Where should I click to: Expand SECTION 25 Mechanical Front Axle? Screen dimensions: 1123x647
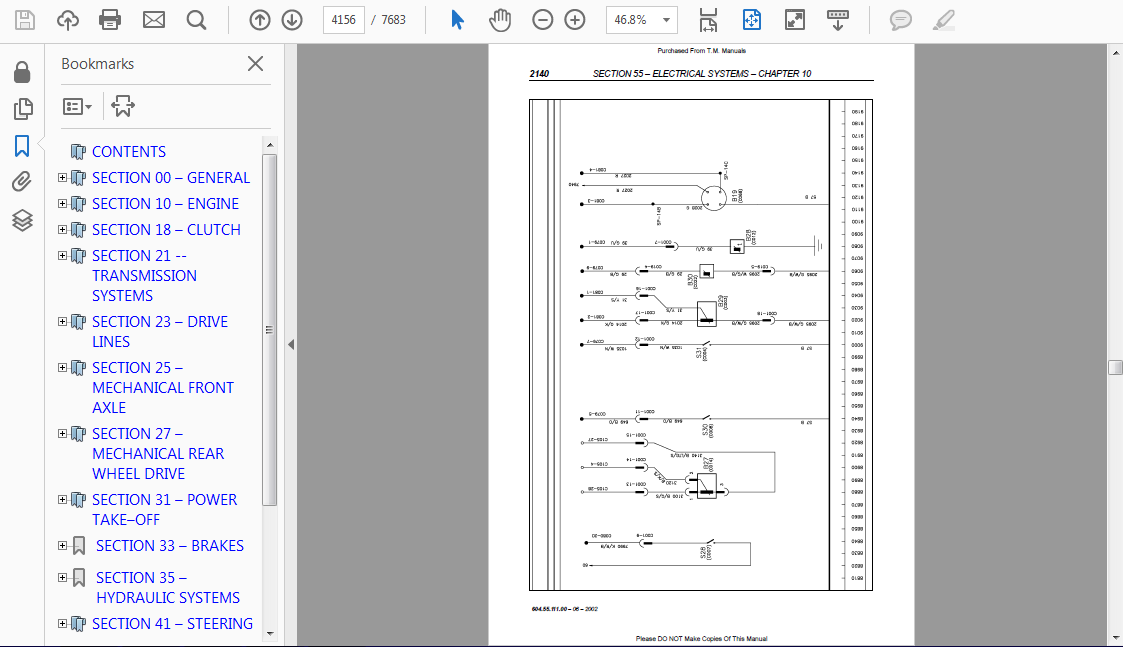(62, 368)
